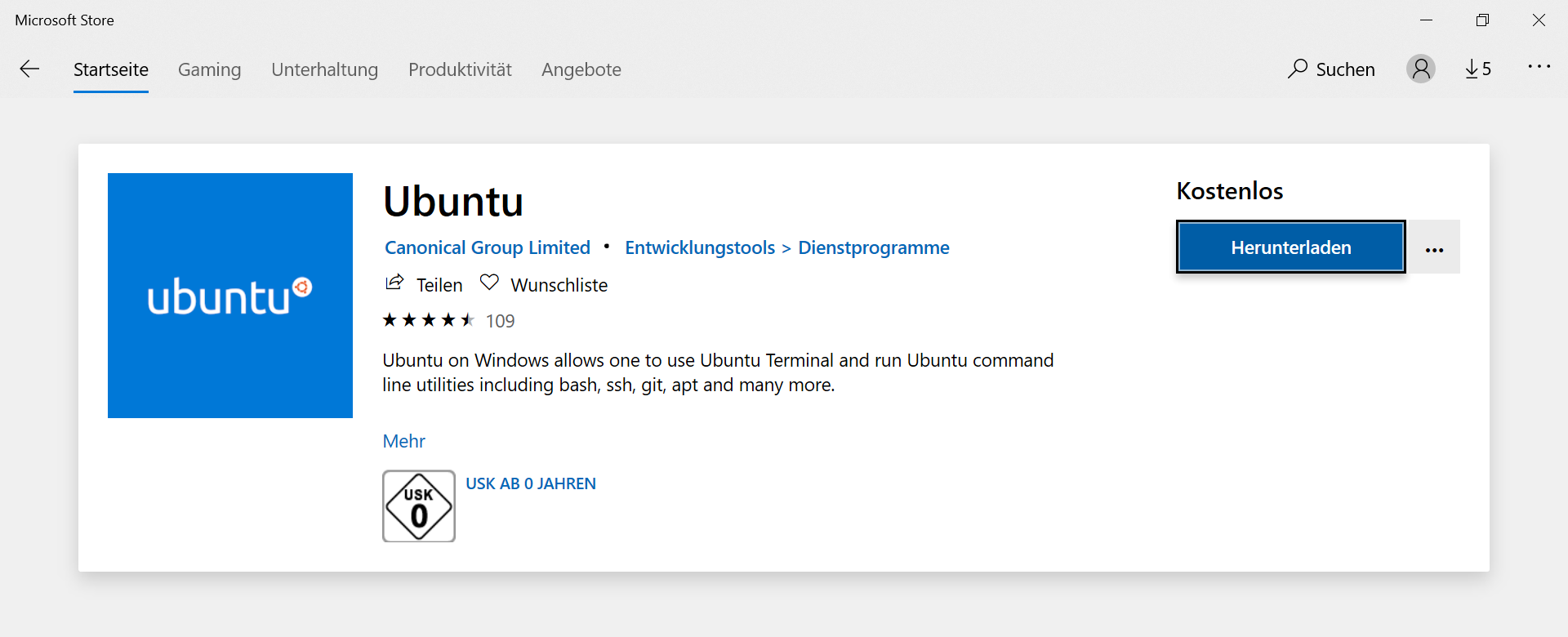Switch to the Startseite tab
Screen dimensions: 1568x637
(x=111, y=70)
